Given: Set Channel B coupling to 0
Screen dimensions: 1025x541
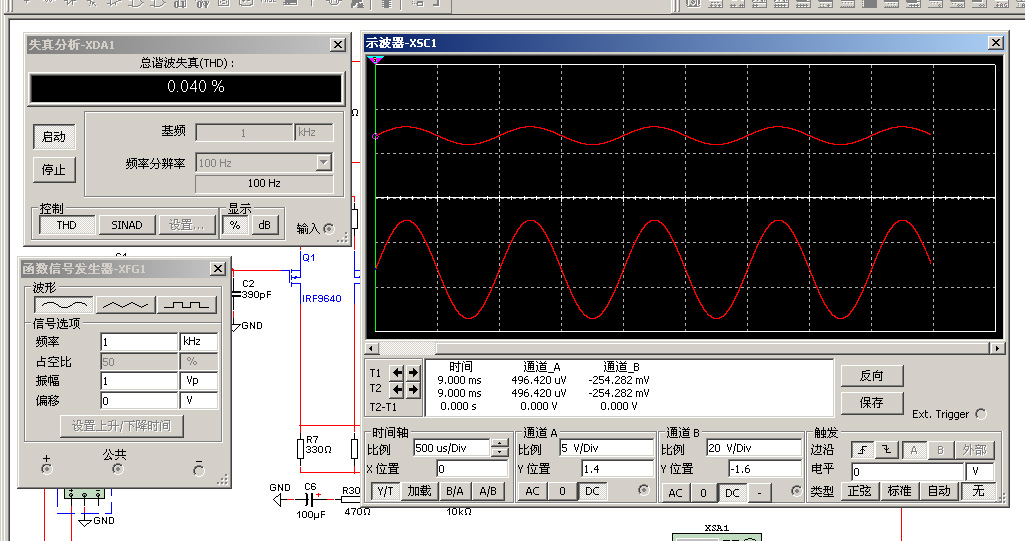Looking at the screenshot, I should [x=703, y=493].
